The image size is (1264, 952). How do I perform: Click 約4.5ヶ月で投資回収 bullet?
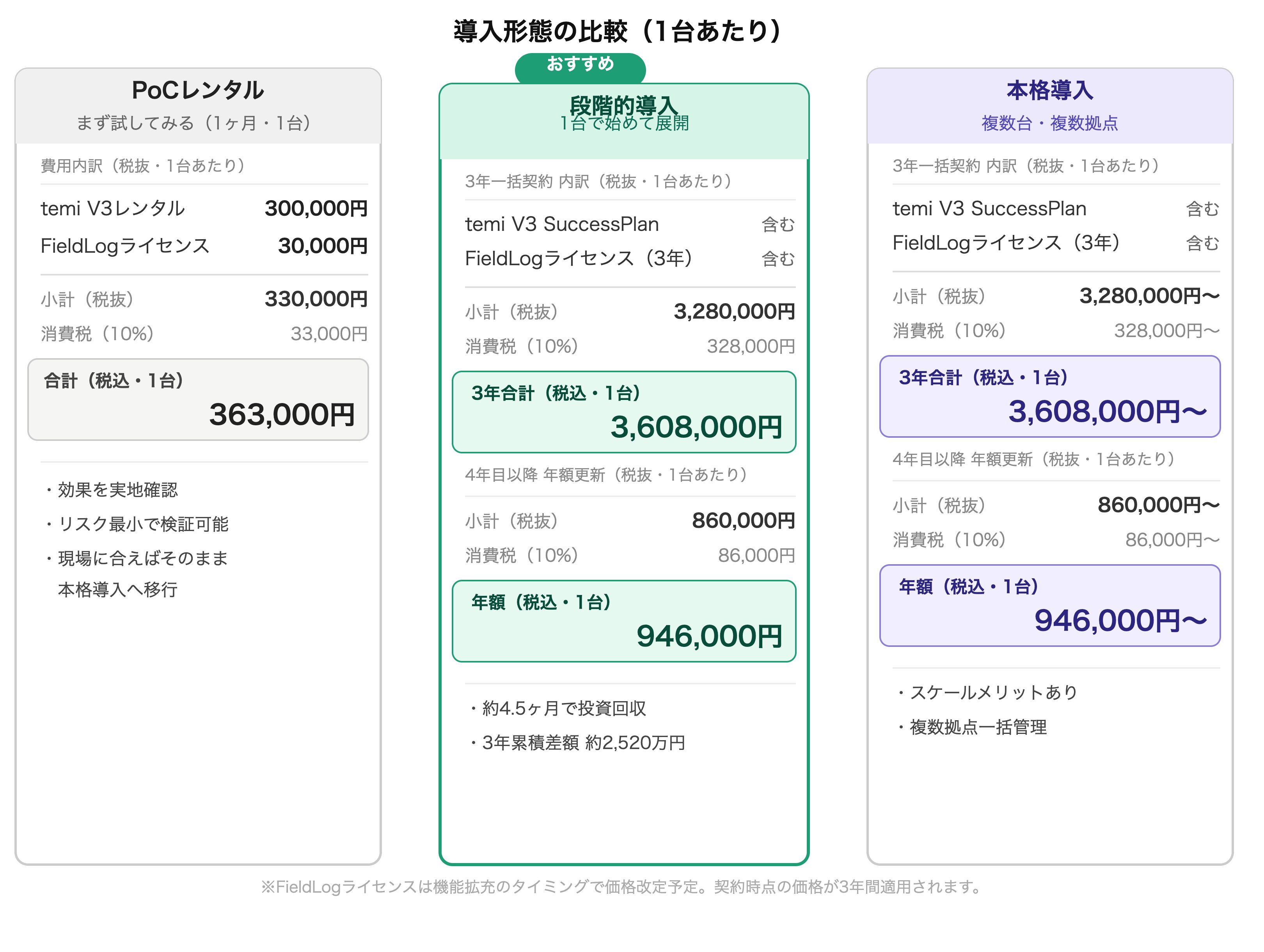point(558,709)
